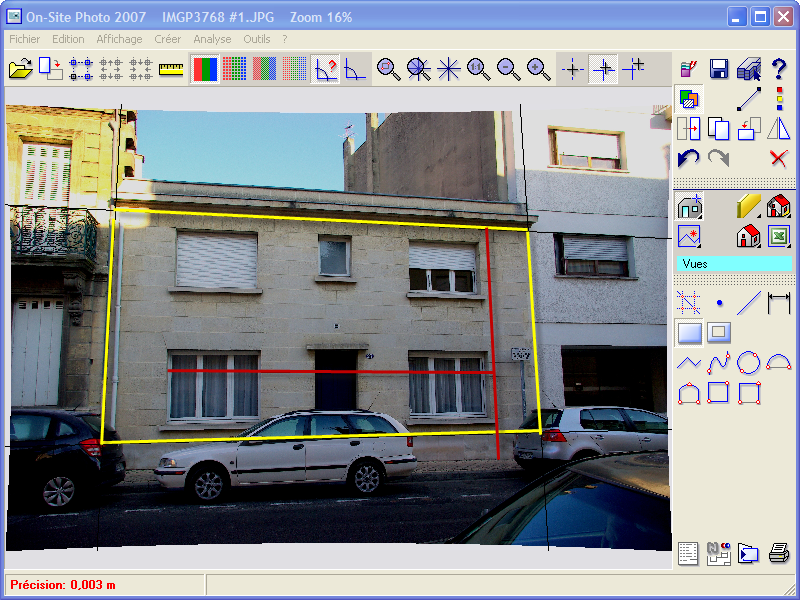
Task: Click the red yellow blue color squares
Action: point(779,99)
